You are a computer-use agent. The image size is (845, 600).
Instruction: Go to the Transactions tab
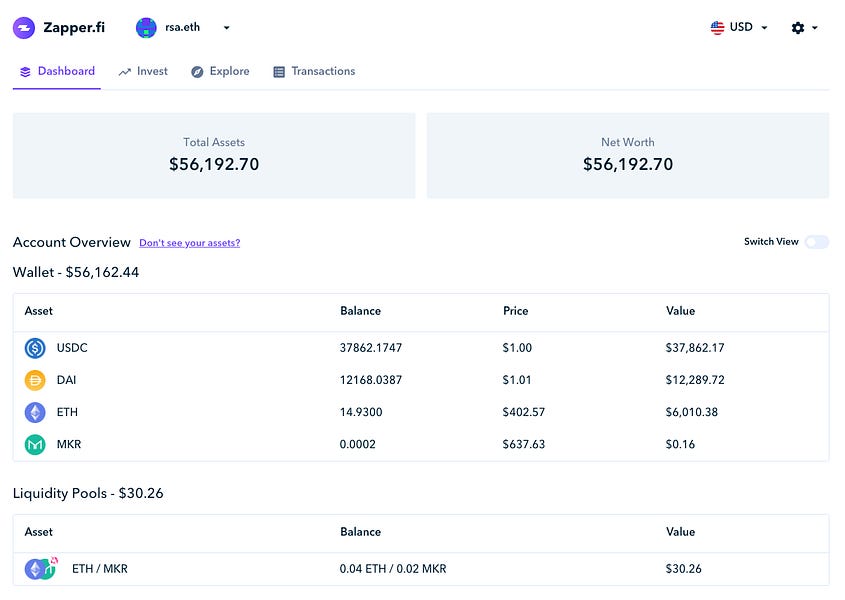pyautogui.click(x=313, y=72)
